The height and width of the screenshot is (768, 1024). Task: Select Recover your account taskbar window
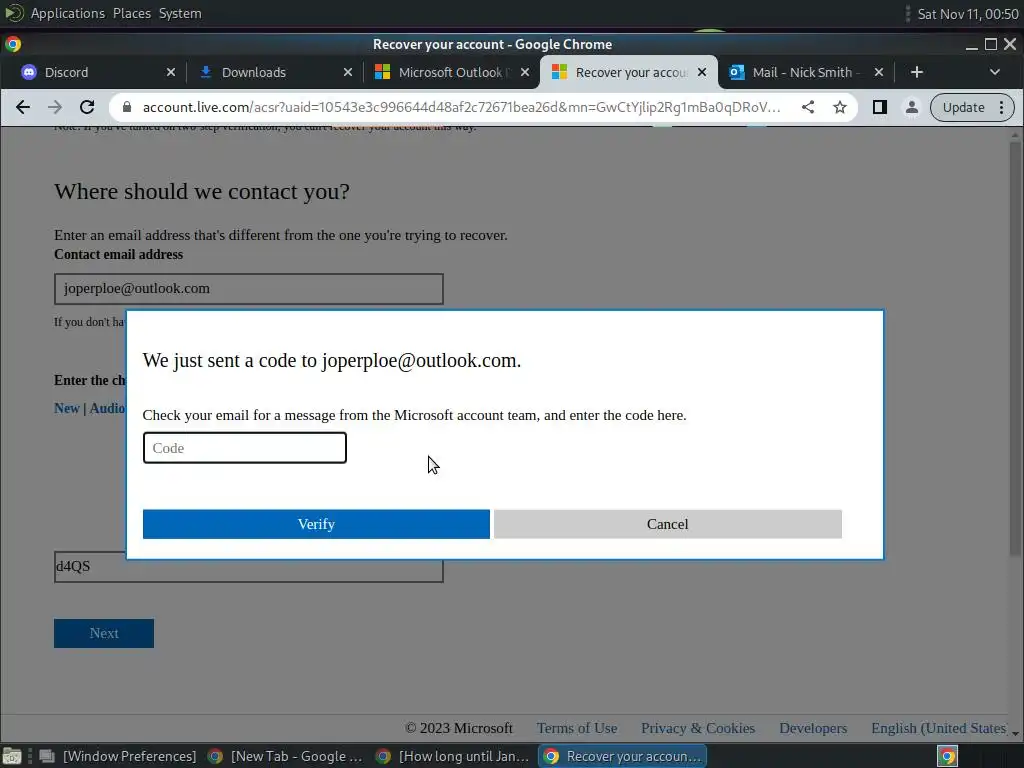(x=622, y=756)
